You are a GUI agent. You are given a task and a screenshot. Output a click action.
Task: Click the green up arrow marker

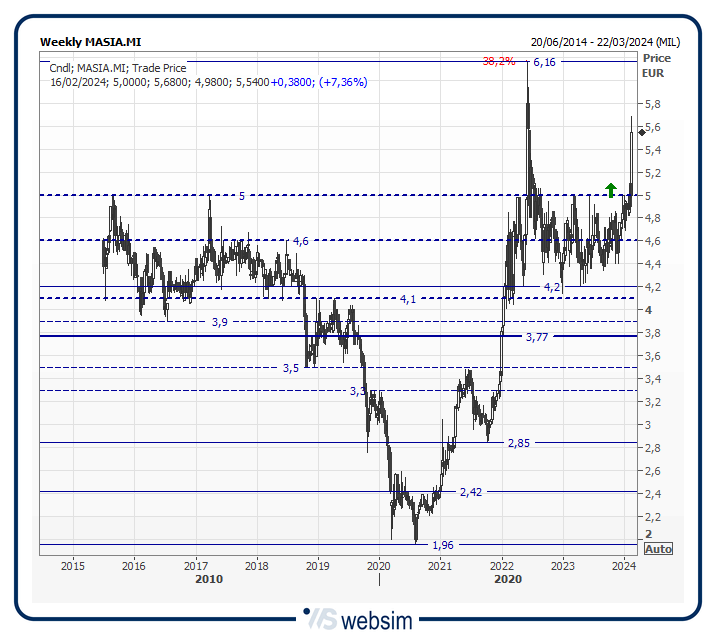tap(610, 189)
